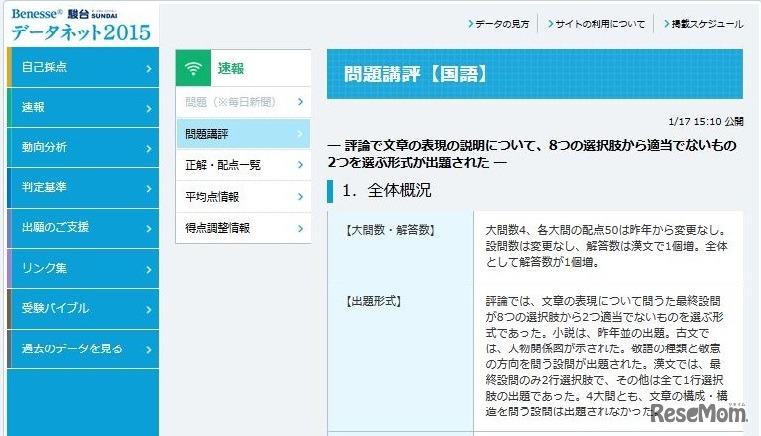Select 正解・配点一覧 submenu item
Screen dimensions: 761x436
coord(243,165)
